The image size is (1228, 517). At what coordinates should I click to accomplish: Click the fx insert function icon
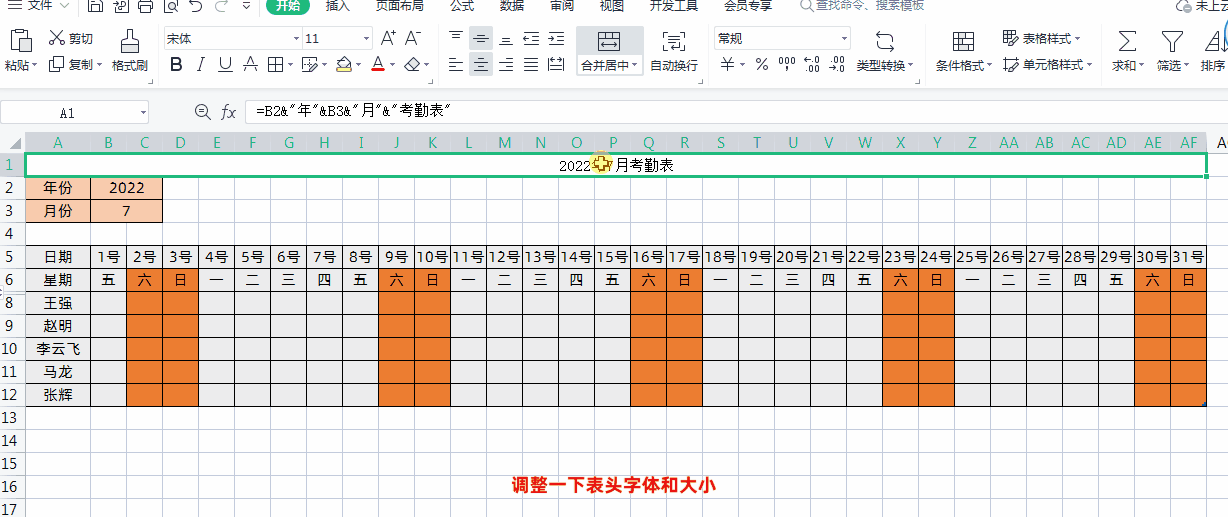click(x=229, y=112)
